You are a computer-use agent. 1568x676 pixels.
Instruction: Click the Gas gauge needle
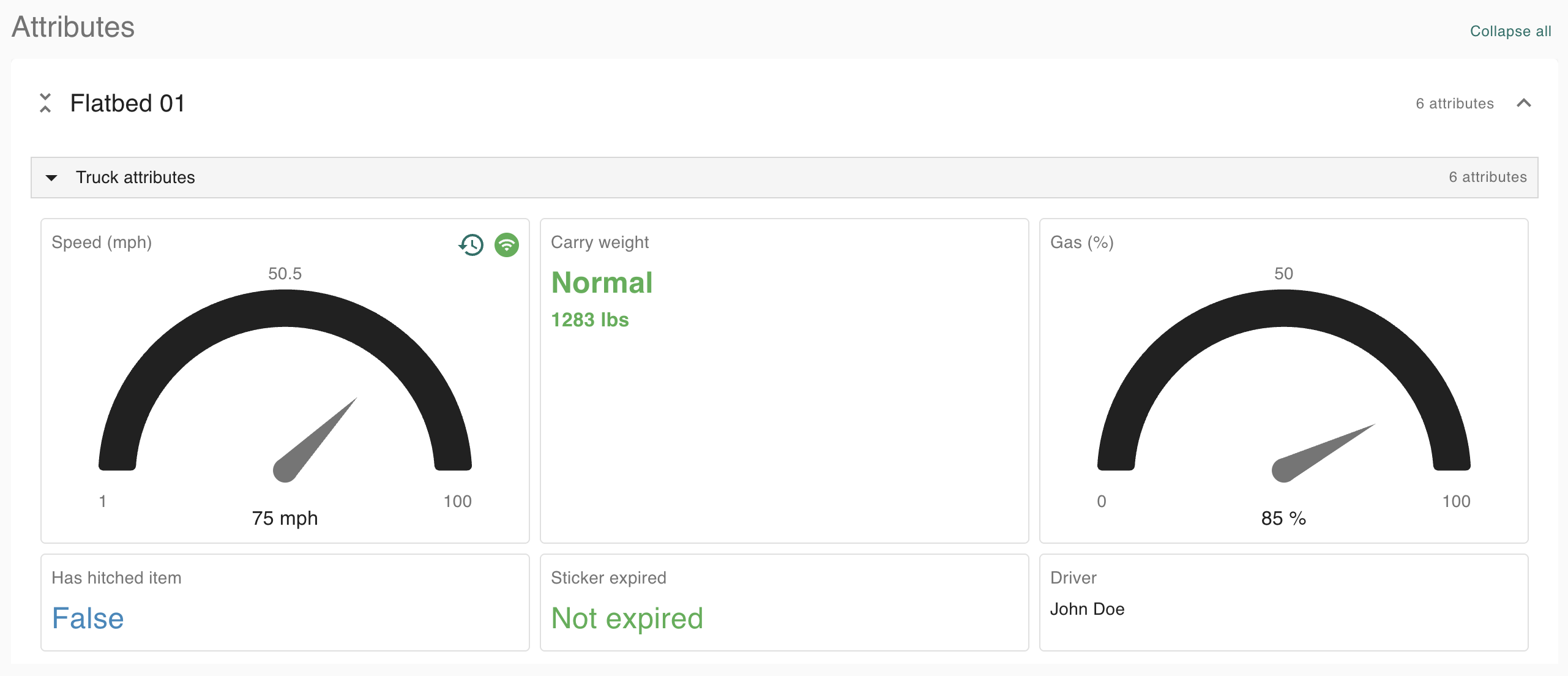tap(1322, 453)
